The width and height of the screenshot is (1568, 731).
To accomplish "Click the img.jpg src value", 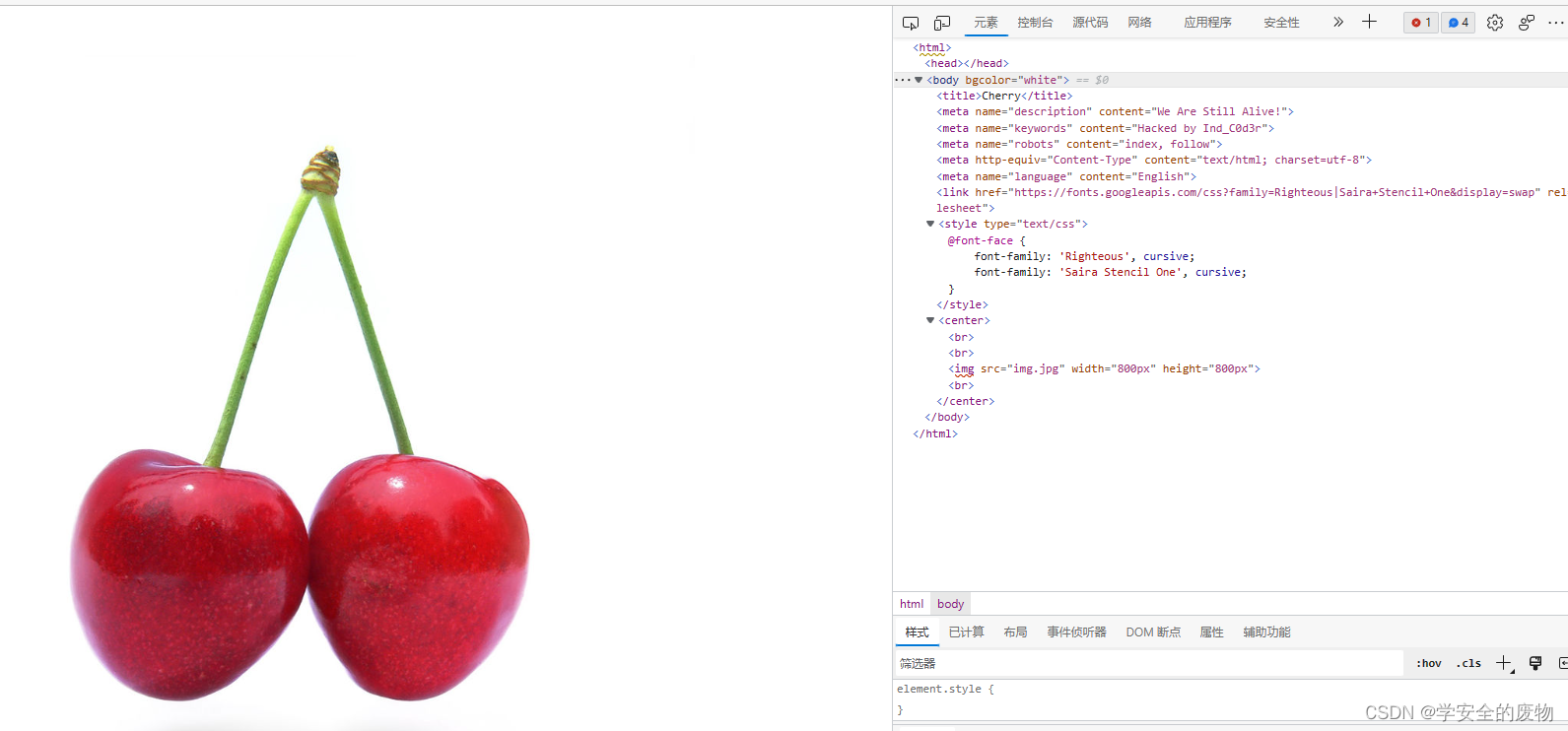I will coord(1035,368).
